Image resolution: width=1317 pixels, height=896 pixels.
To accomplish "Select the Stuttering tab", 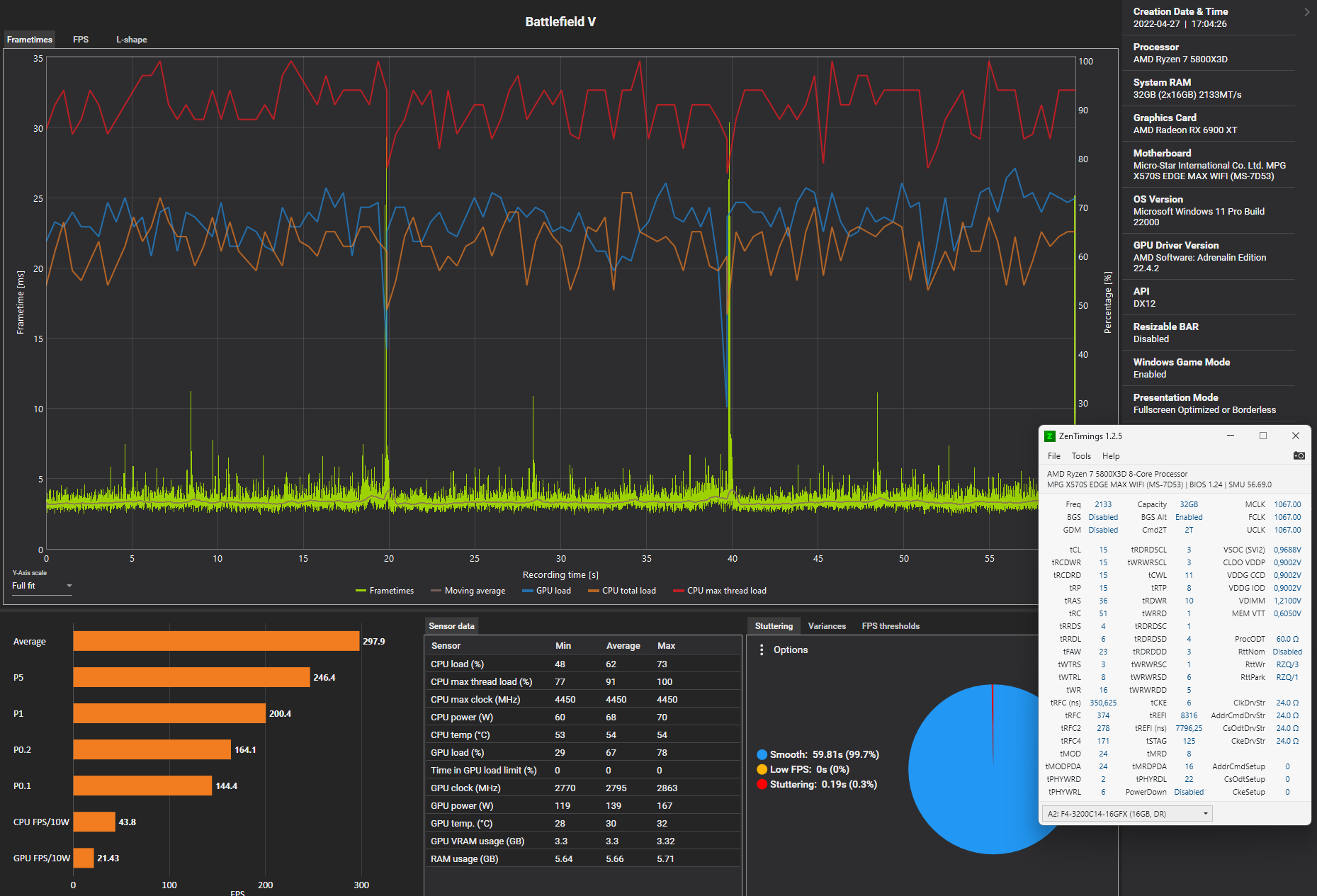I will (774, 626).
